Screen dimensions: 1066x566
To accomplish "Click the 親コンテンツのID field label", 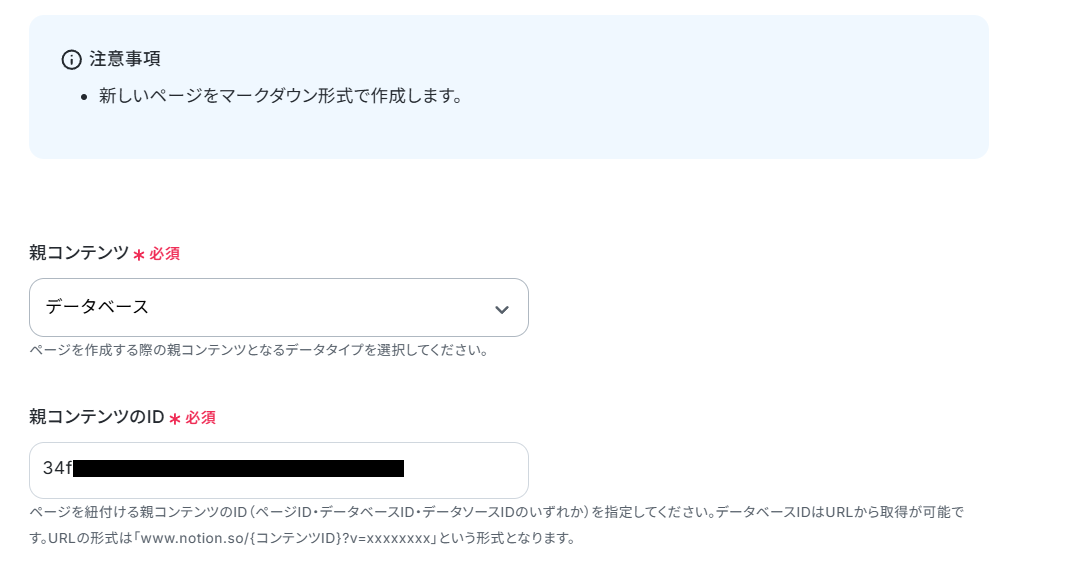I will (x=97, y=417).
